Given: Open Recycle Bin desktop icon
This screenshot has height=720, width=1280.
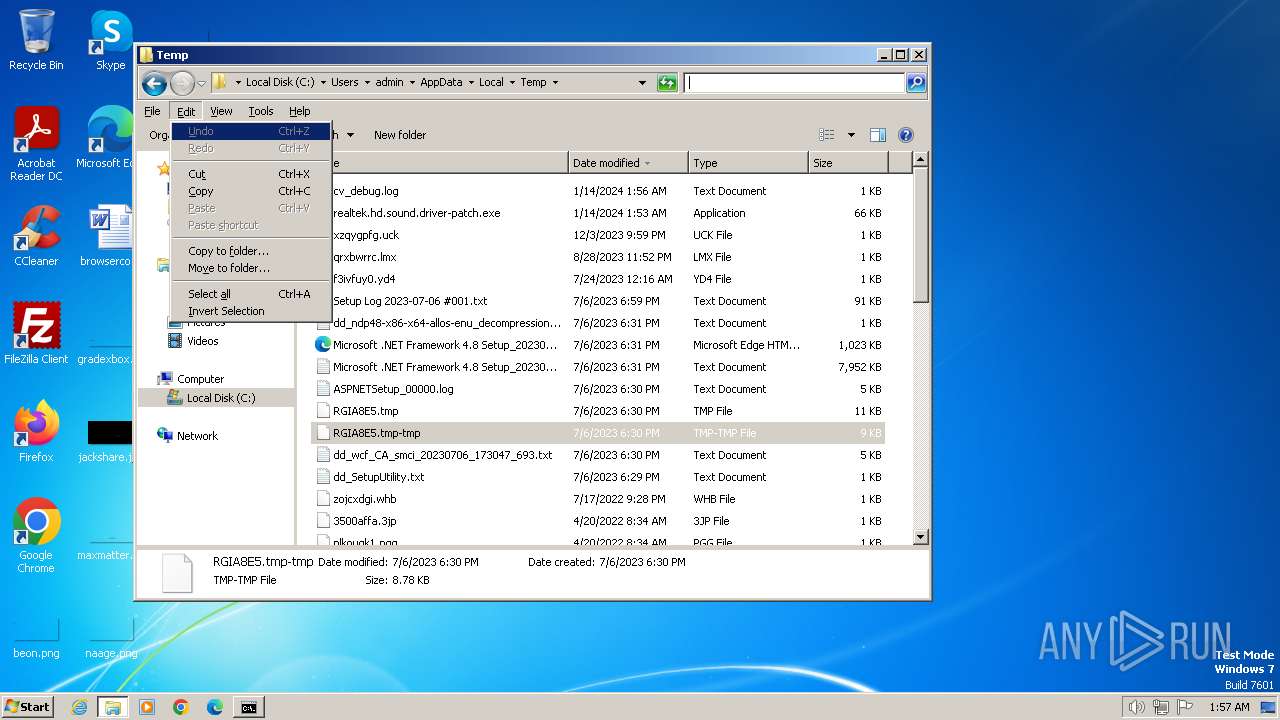Looking at the screenshot, I should point(36,40).
